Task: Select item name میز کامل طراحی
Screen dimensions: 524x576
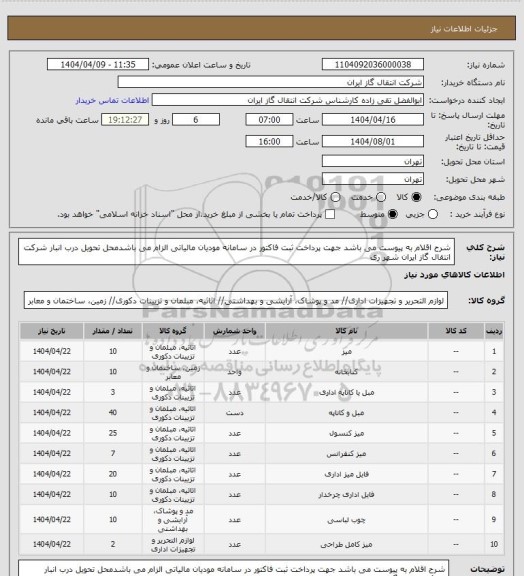Action: [x=346, y=544]
